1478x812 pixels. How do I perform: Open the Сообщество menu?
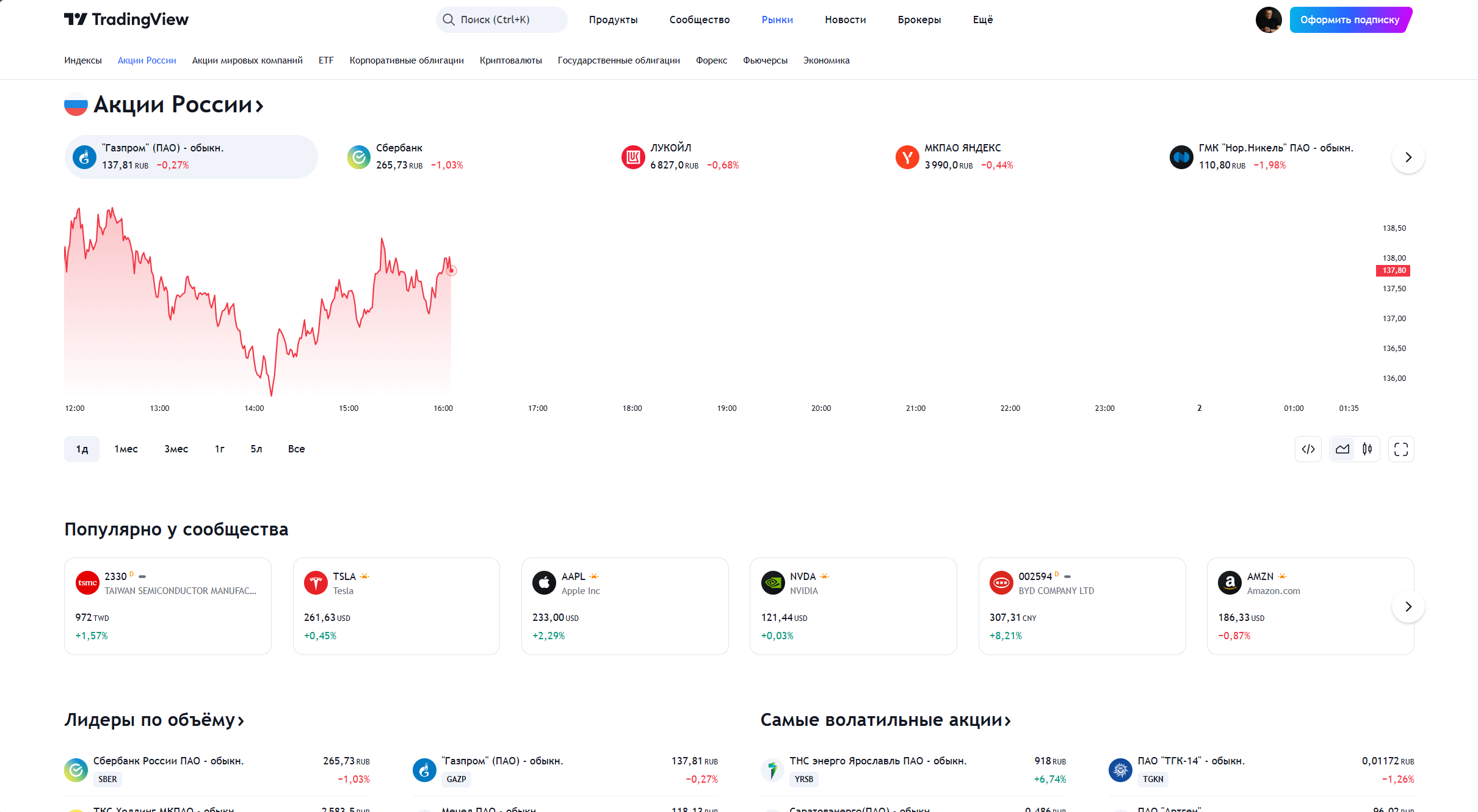pos(700,20)
